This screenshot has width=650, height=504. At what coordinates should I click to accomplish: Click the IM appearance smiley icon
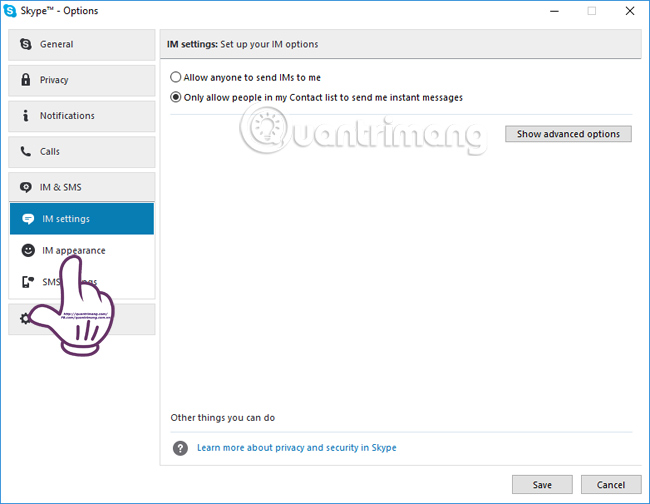pos(28,250)
